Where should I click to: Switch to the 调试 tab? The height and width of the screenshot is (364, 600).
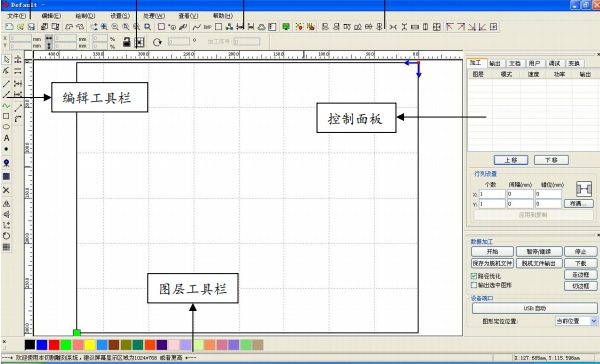pos(554,63)
